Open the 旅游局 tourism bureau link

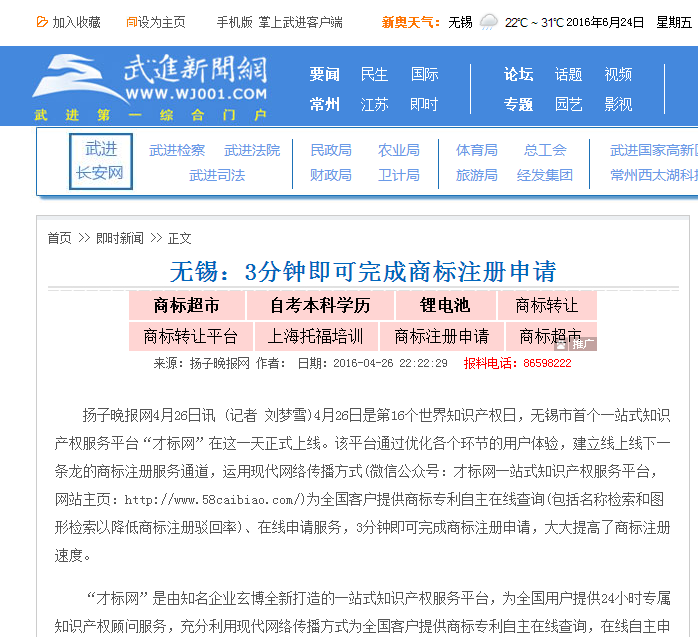[476, 175]
